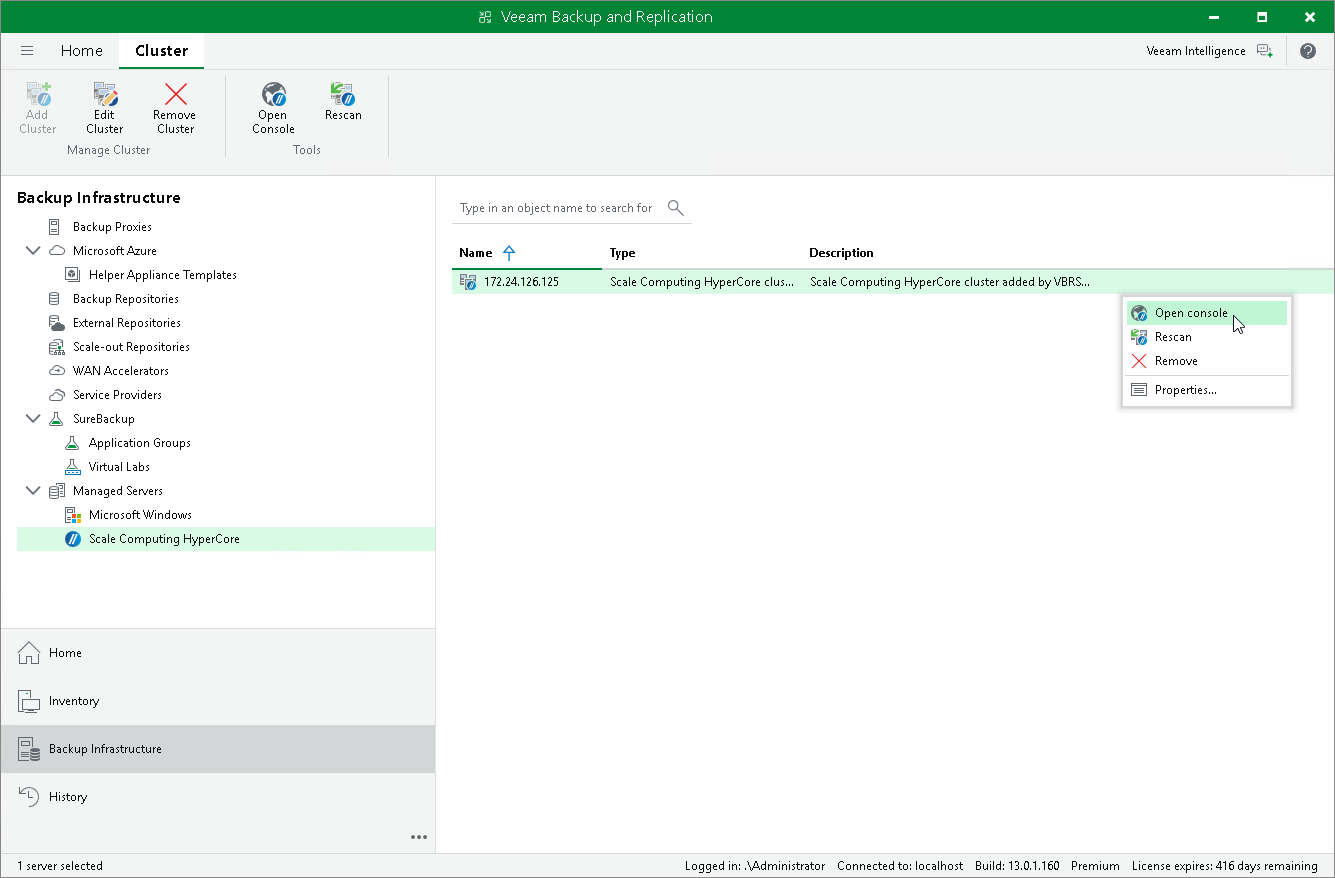Click the Veeam Intelligence chat icon

click(1265, 51)
